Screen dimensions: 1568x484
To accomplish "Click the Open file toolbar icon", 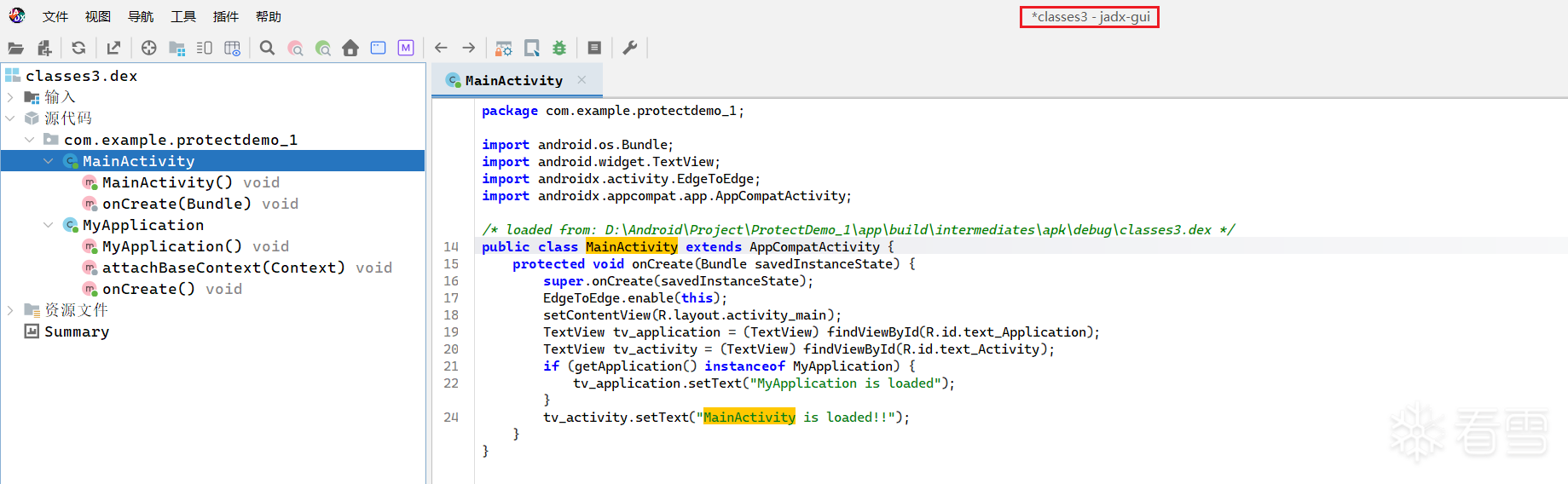I will click(15, 49).
